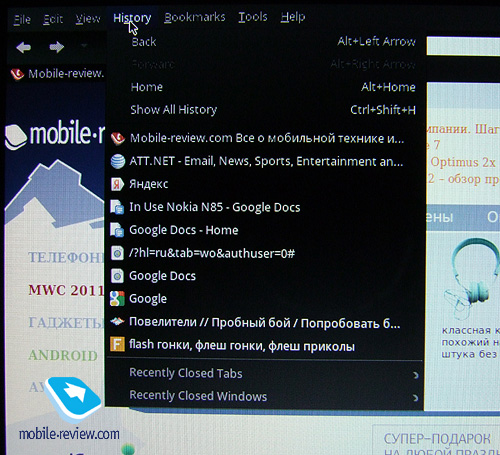Viewport: 500px width, 455px height.
Task: Click the favicon of plain Google Docs entry
Action: point(117,276)
